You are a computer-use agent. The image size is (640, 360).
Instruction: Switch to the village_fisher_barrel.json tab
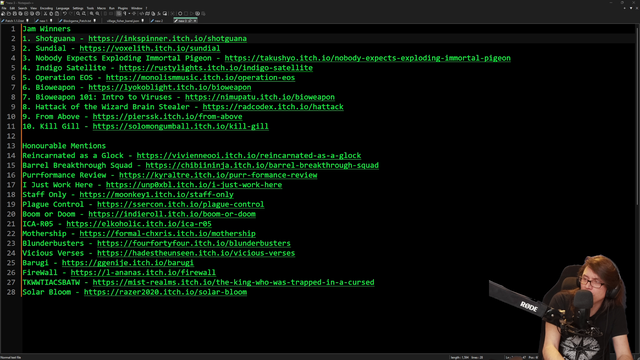[x=124, y=21]
